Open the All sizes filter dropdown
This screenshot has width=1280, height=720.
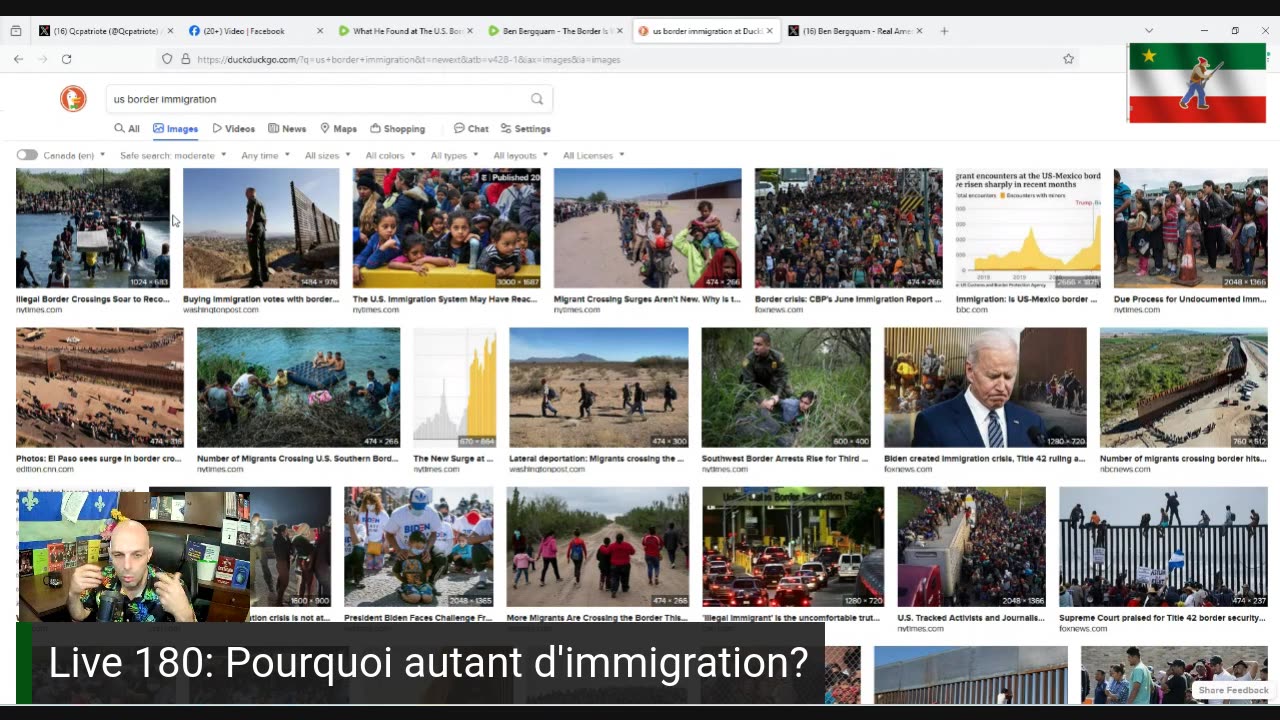click(328, 155)
